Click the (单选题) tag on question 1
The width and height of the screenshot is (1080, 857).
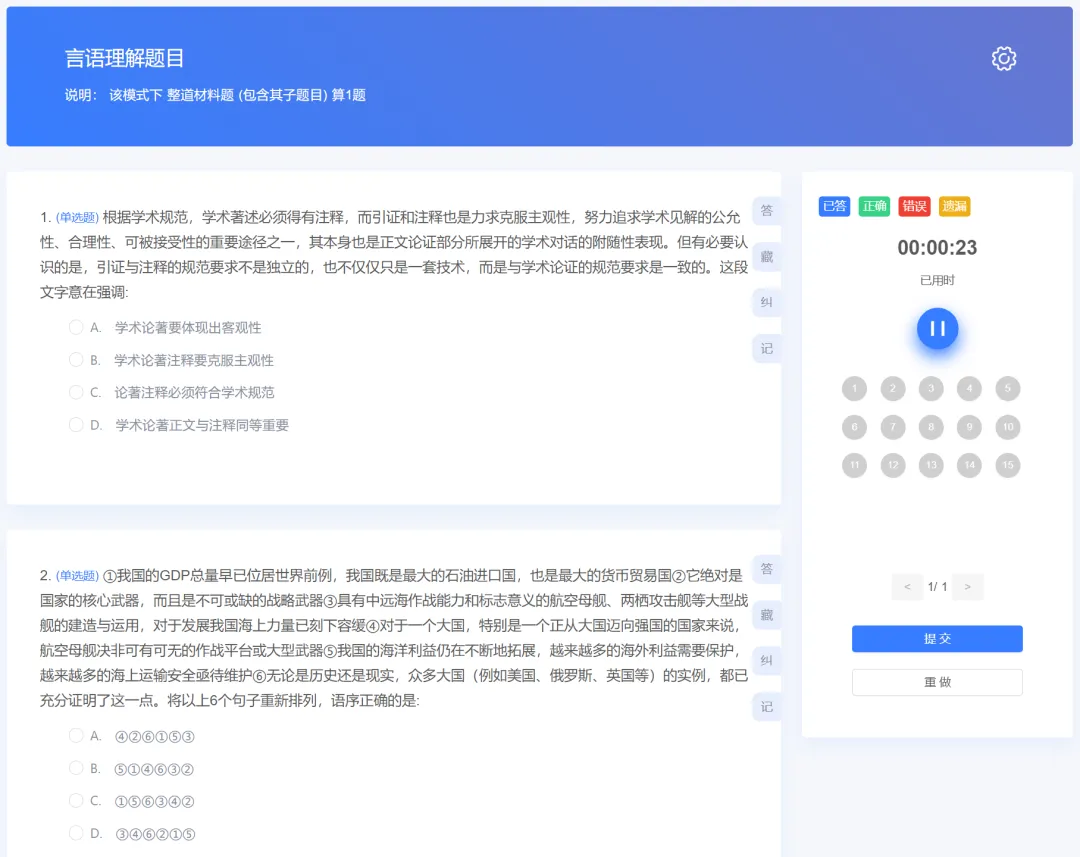[x=77, y=218]
